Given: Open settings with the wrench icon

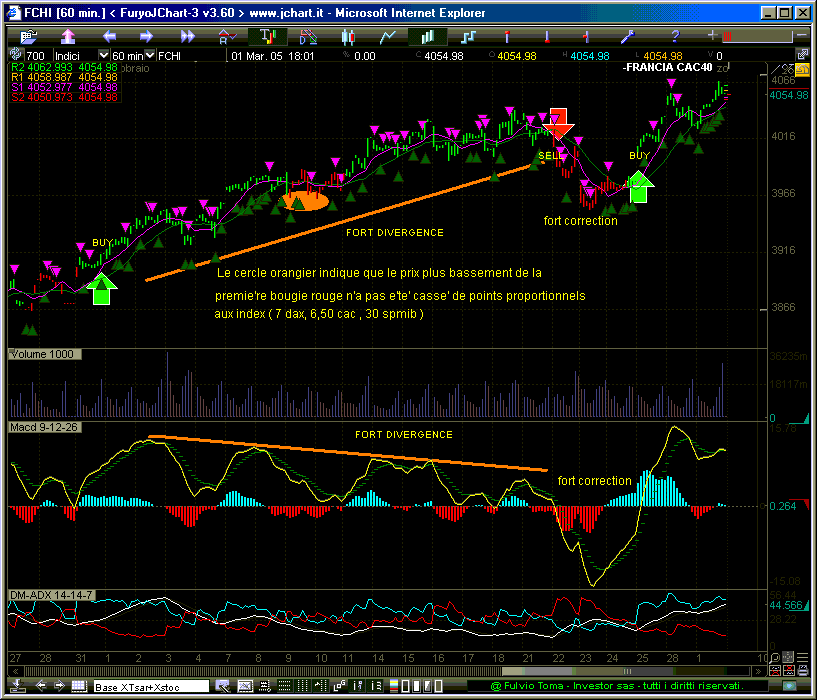Looking at the screenshot, I should pos(629,37).
